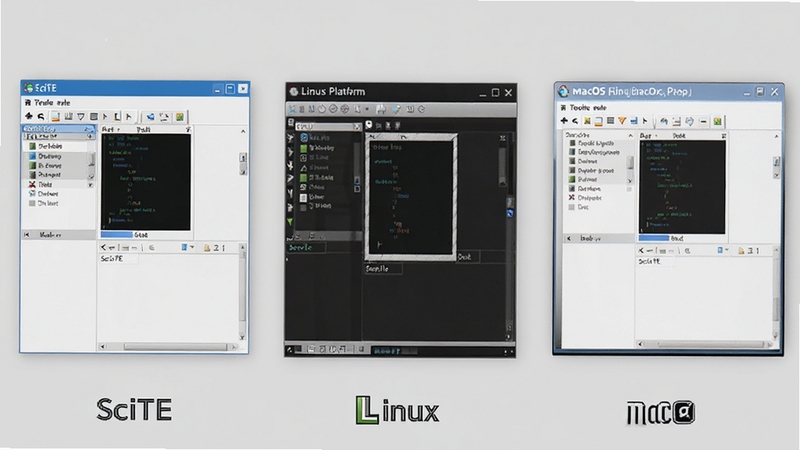
Task: Open the blue dropdown in SciTE output toolbar
Action: (x=187, y=247)
